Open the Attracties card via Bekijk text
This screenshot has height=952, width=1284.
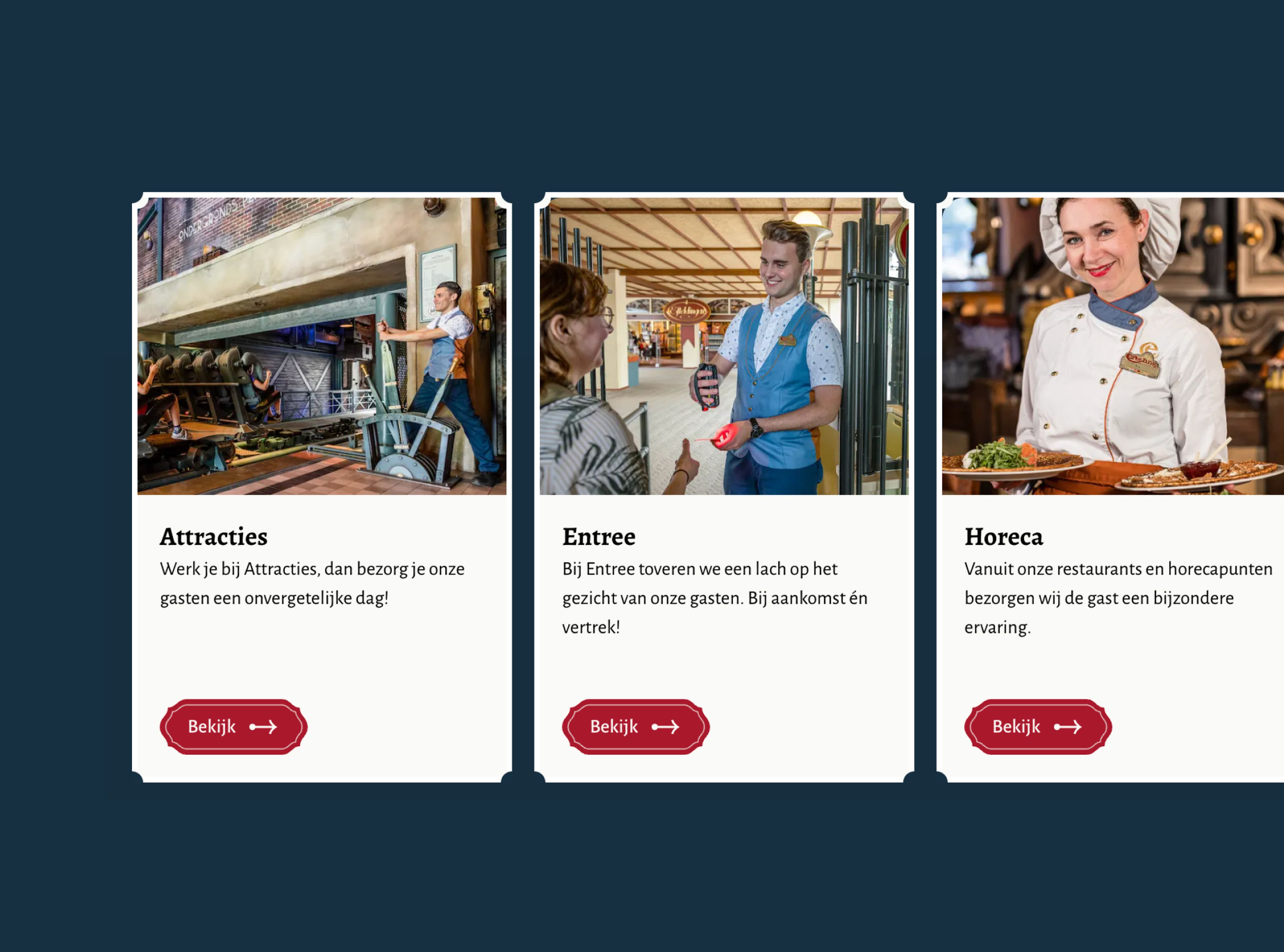tap(212, 727)
